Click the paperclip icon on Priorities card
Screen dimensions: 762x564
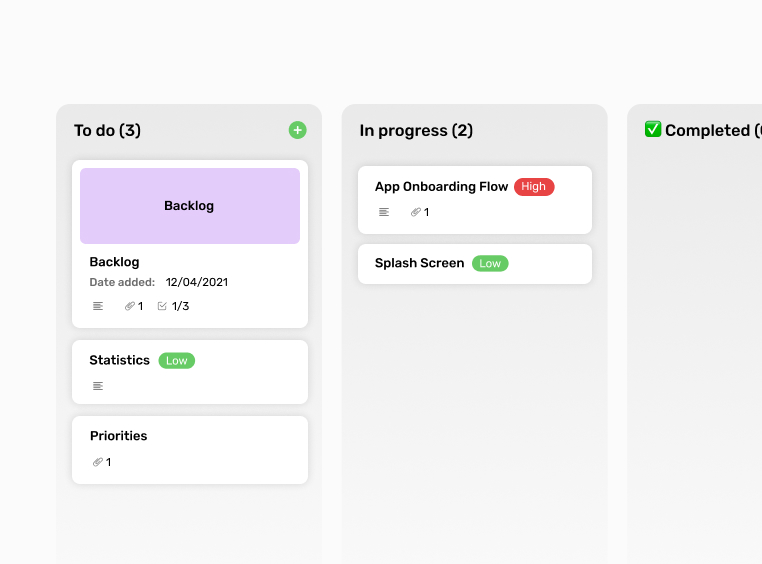98,462
